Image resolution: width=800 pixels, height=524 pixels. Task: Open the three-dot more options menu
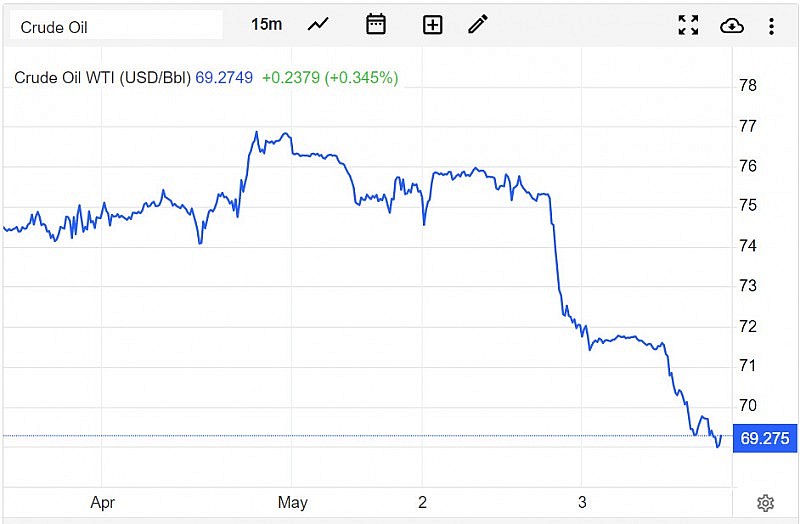[771, 25]
